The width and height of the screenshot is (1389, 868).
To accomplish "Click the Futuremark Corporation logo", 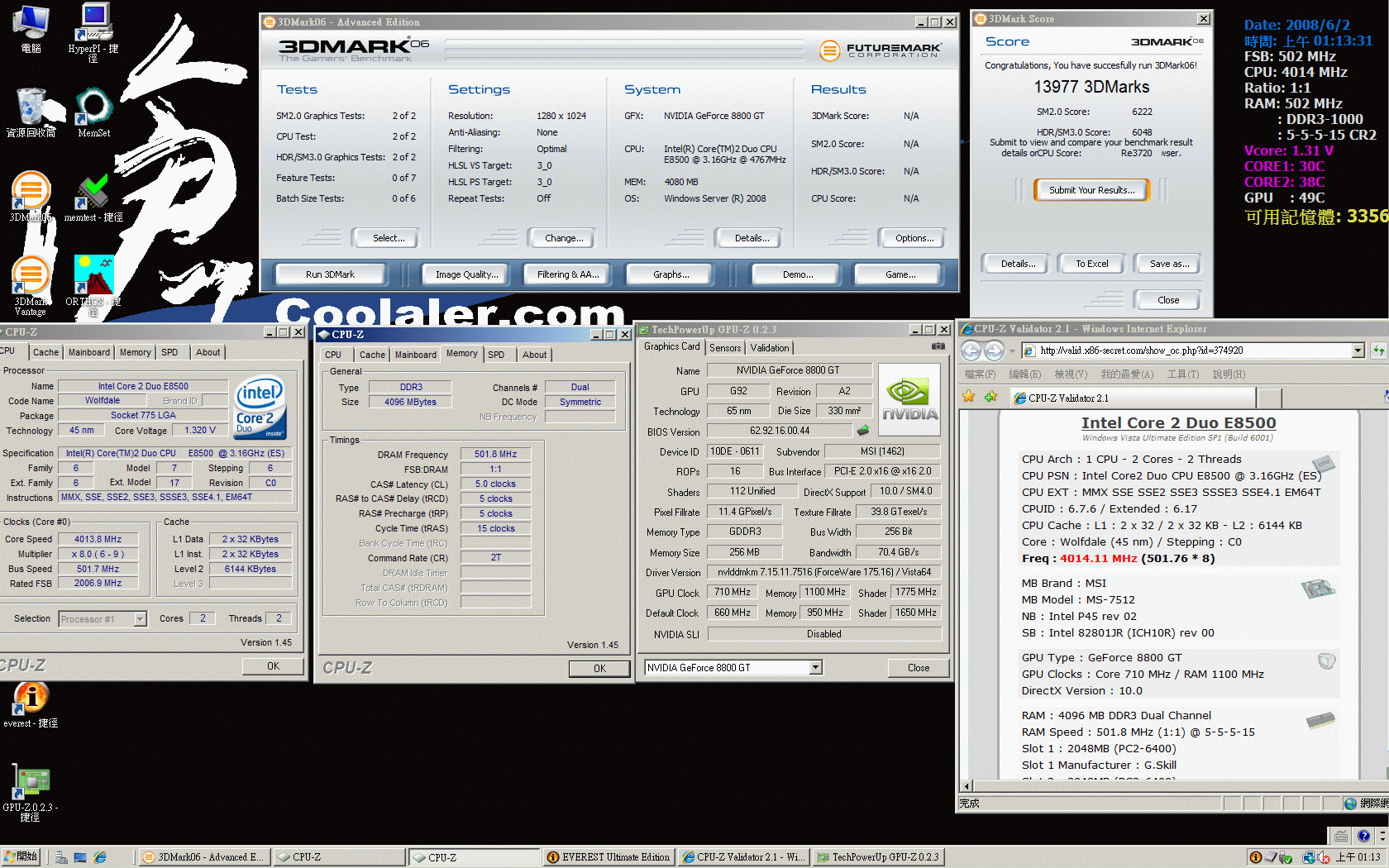I will coord(880,50).
